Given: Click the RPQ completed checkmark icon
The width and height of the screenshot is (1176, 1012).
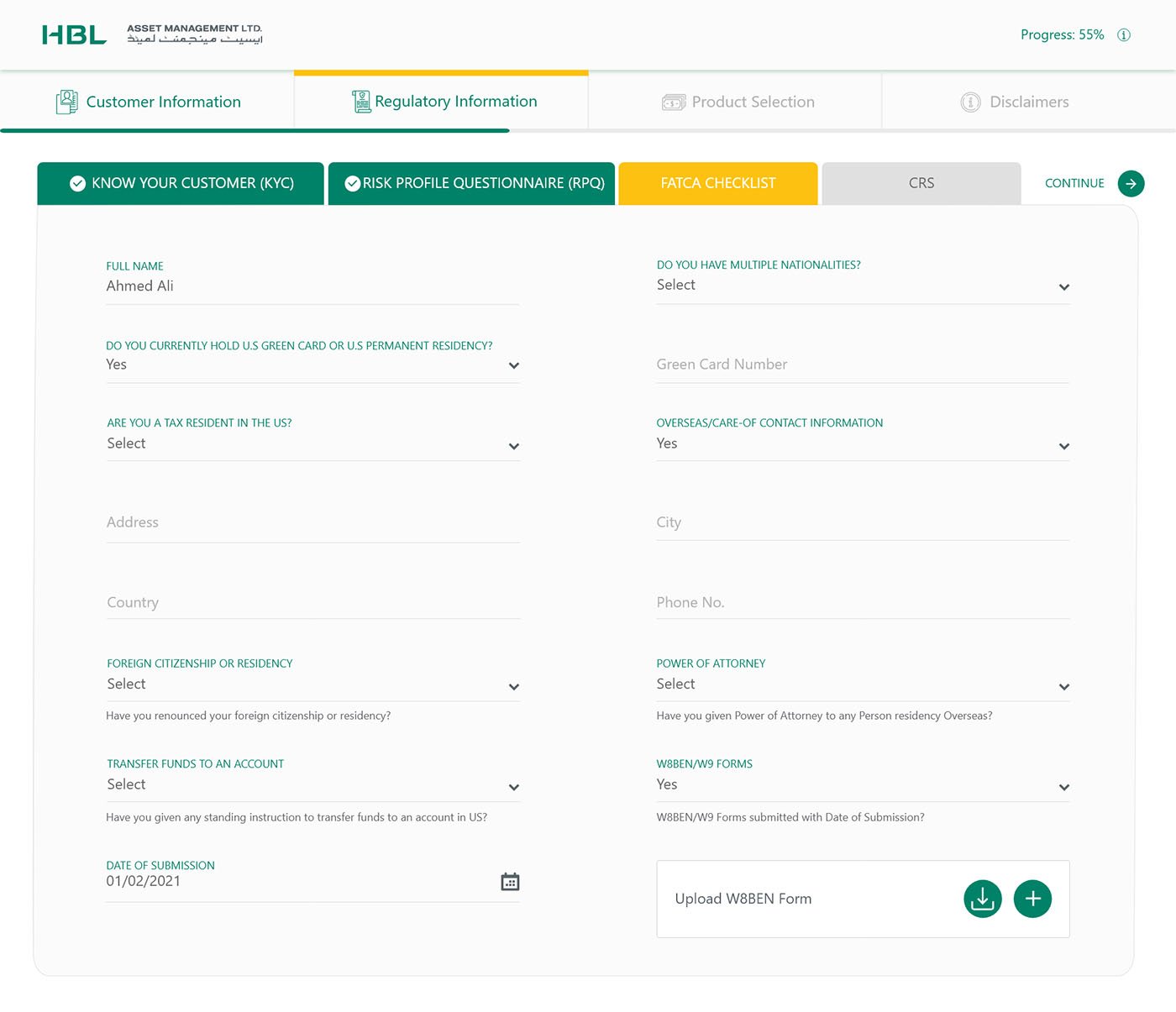Looking at the screenshot, I should [x=353, y=183].
